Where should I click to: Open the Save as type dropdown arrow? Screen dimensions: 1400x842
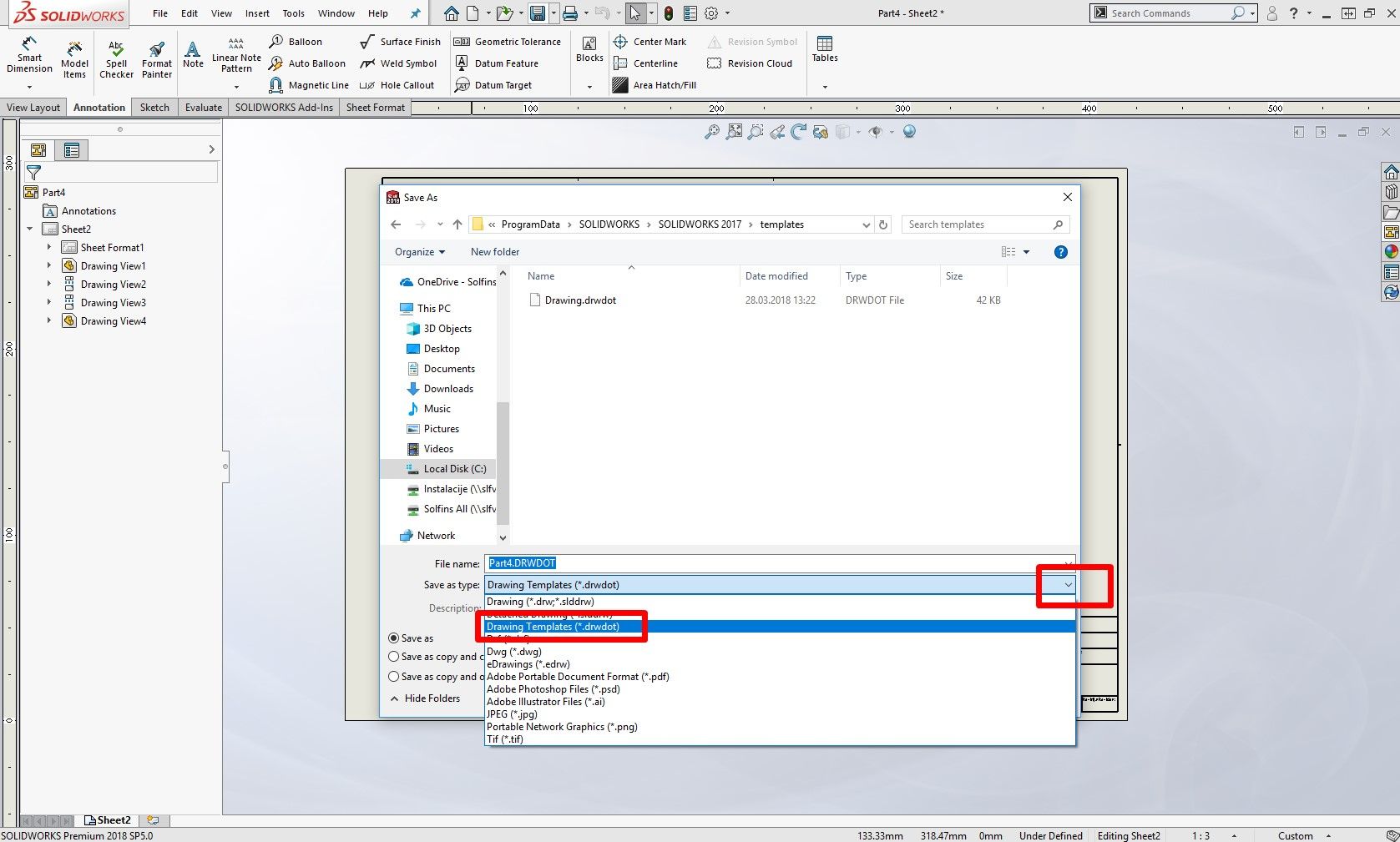[x=1068, y=585]
